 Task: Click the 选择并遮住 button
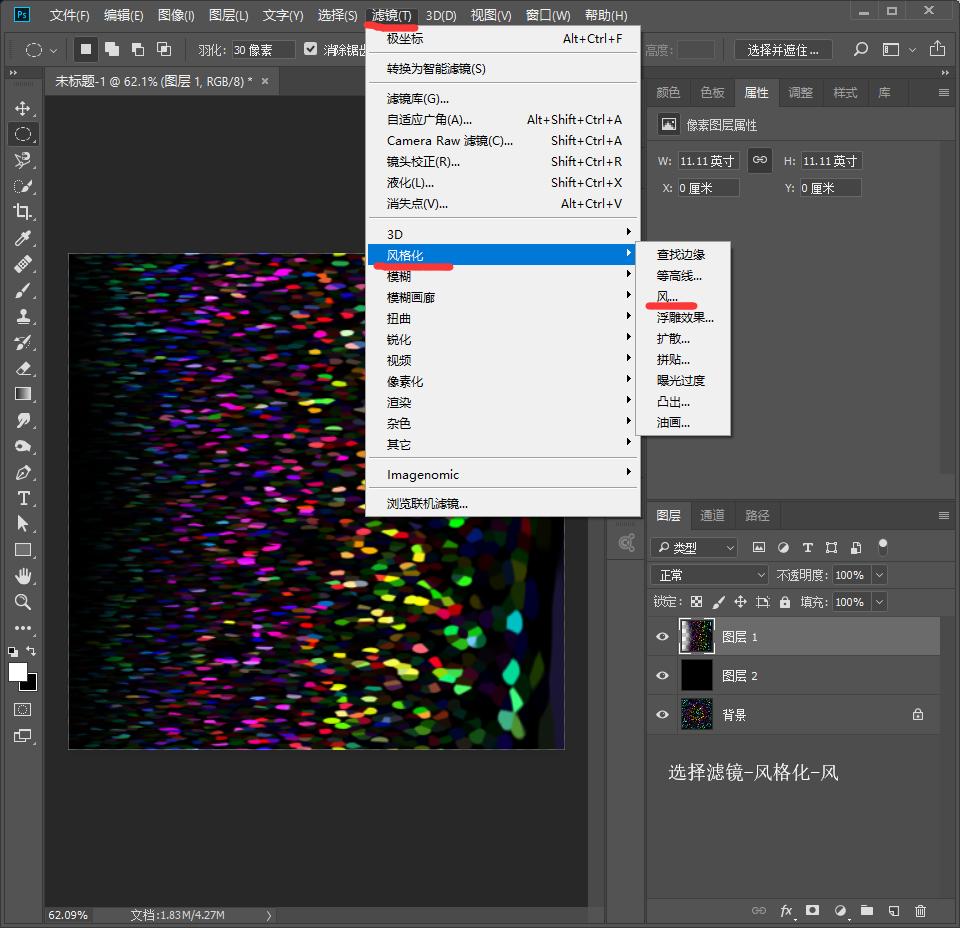[783, 50]
